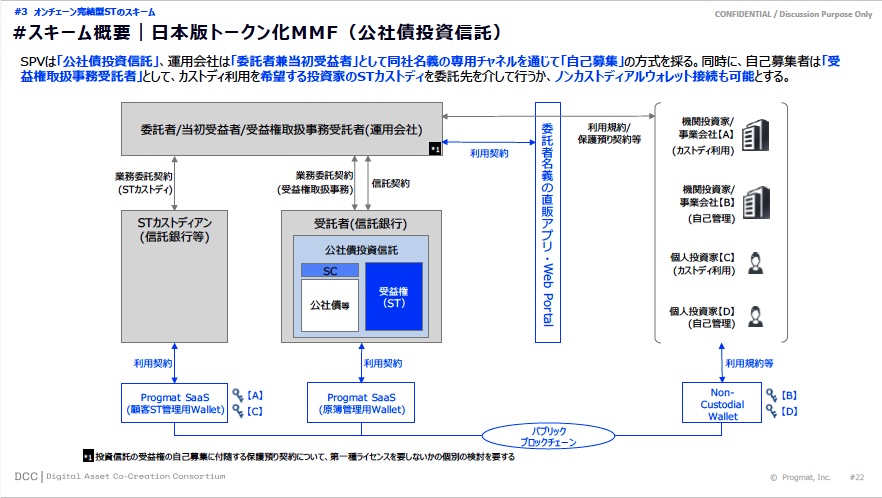Click the key icon labeled [A]

coord(238,395)
